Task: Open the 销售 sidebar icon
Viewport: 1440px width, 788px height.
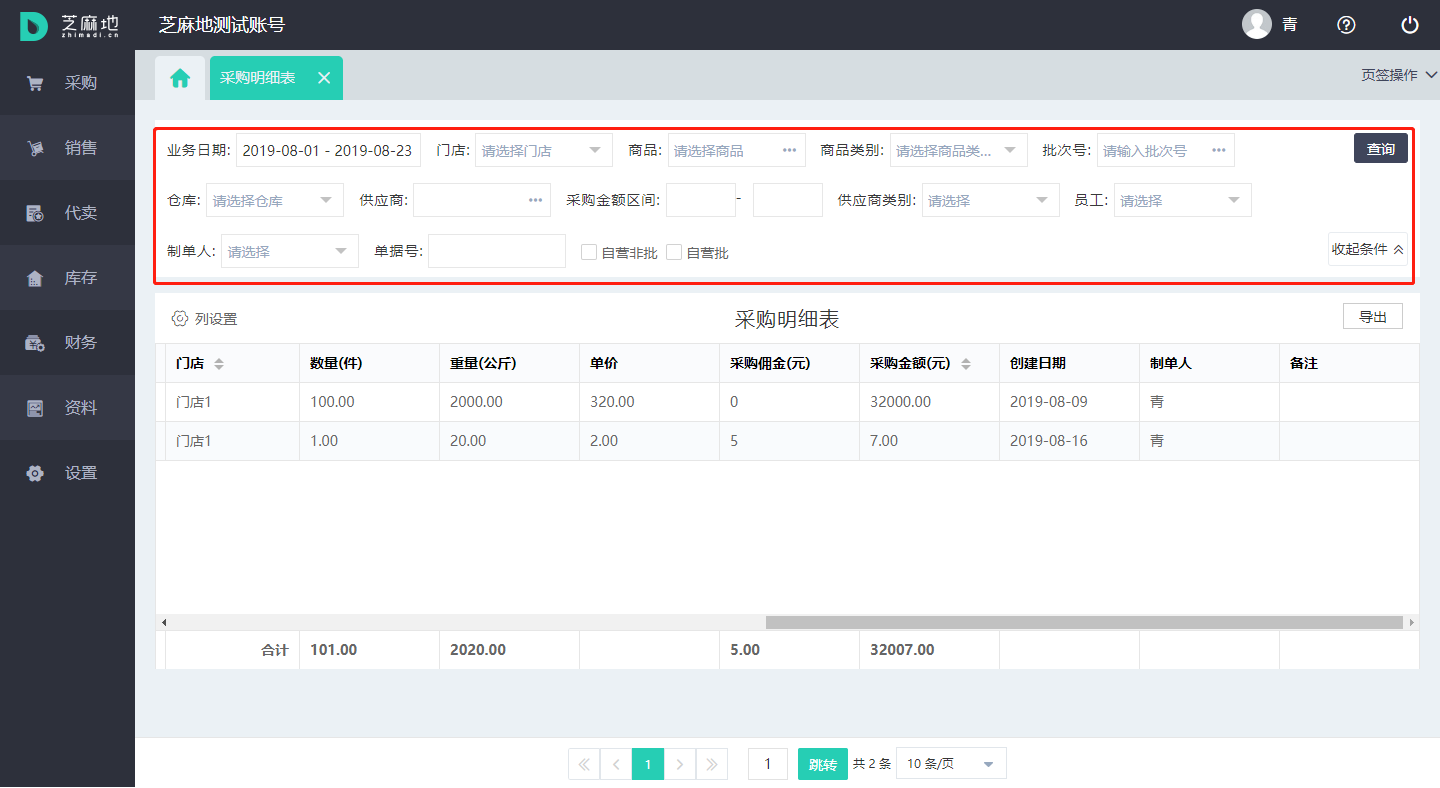Action: pyautogui.click(x=35, y=149)
